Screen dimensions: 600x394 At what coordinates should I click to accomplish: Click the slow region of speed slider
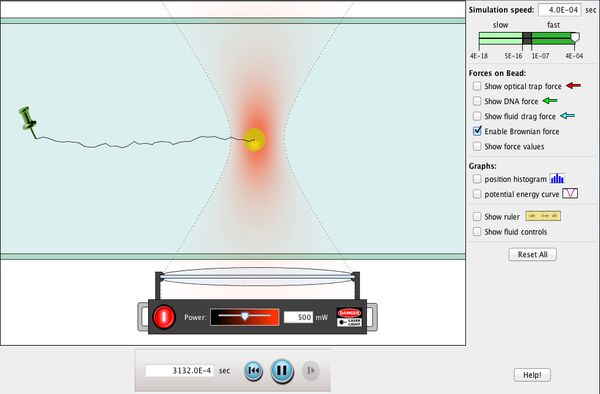501,38
